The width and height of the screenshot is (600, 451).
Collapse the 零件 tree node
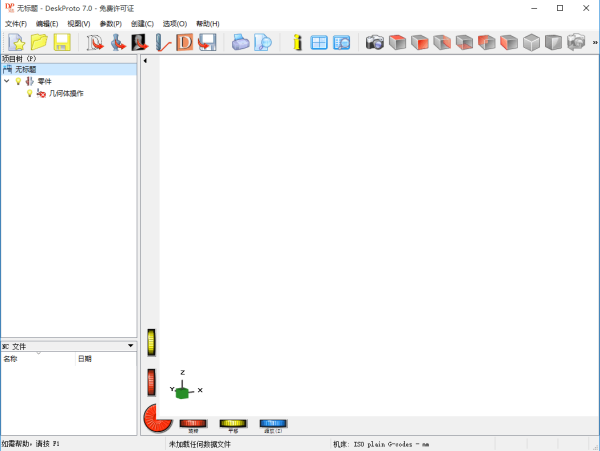(x=7, y=81)
